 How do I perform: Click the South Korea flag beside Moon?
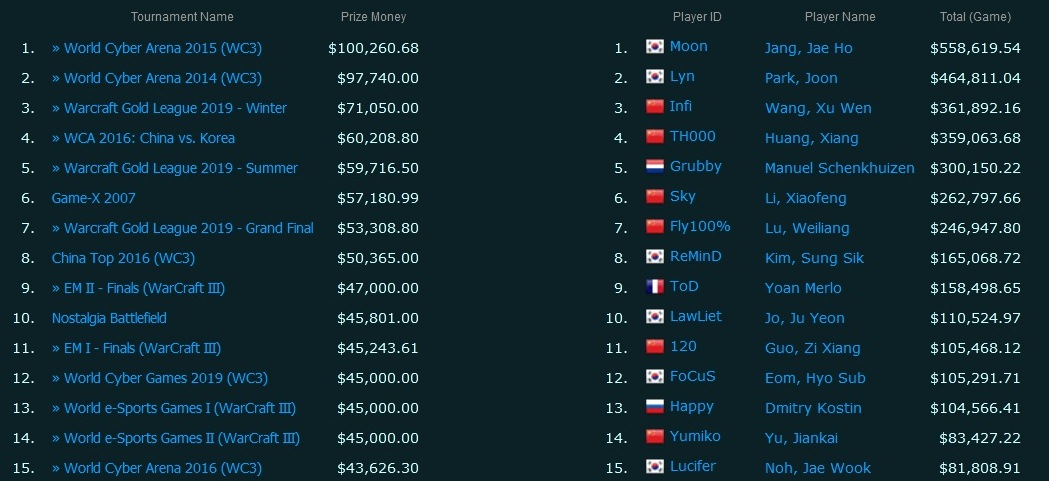pos(654,46)
